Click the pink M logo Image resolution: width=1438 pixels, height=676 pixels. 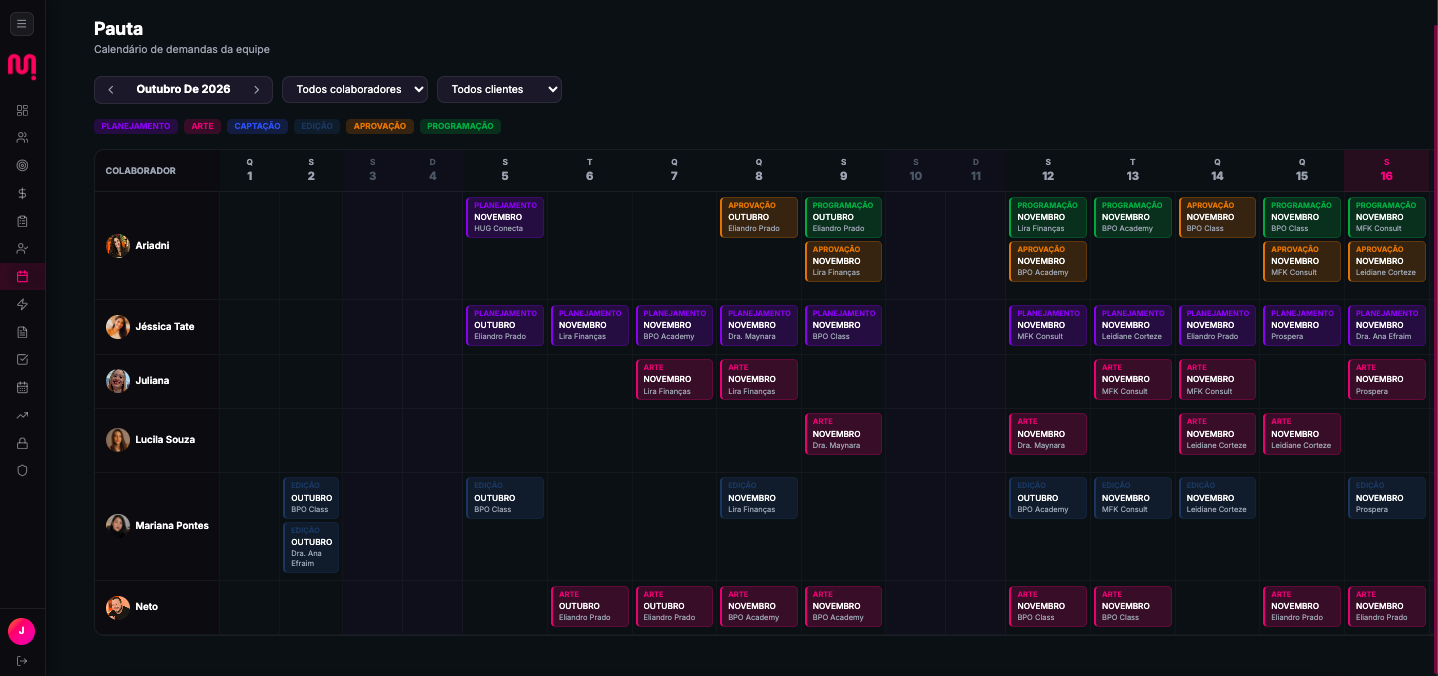22,66
